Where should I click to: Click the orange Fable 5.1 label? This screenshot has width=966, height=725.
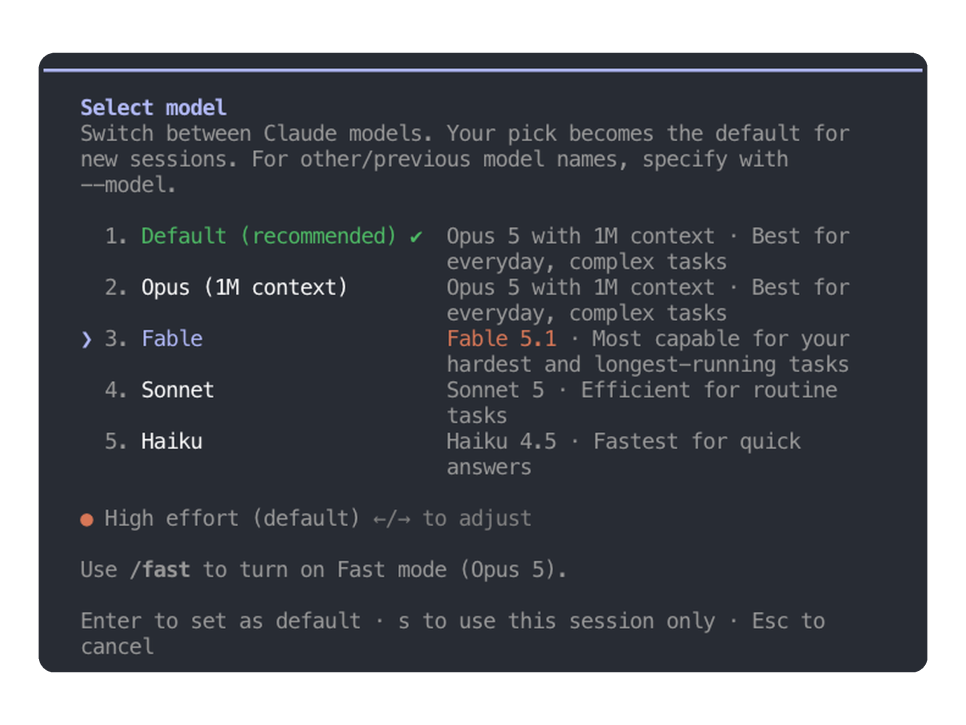(x=501, y=339)
